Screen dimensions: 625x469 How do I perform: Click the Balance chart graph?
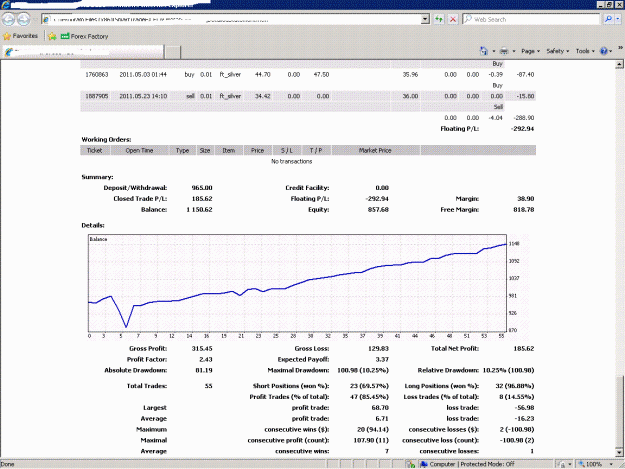(x=297, y=283)
